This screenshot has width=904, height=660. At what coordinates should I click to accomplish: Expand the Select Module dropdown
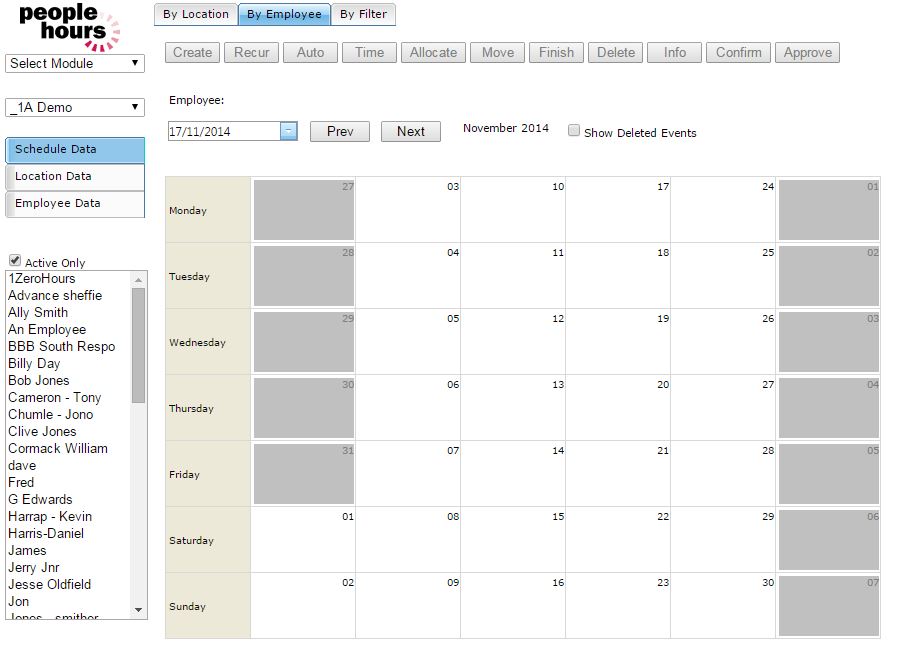[75, 63]
